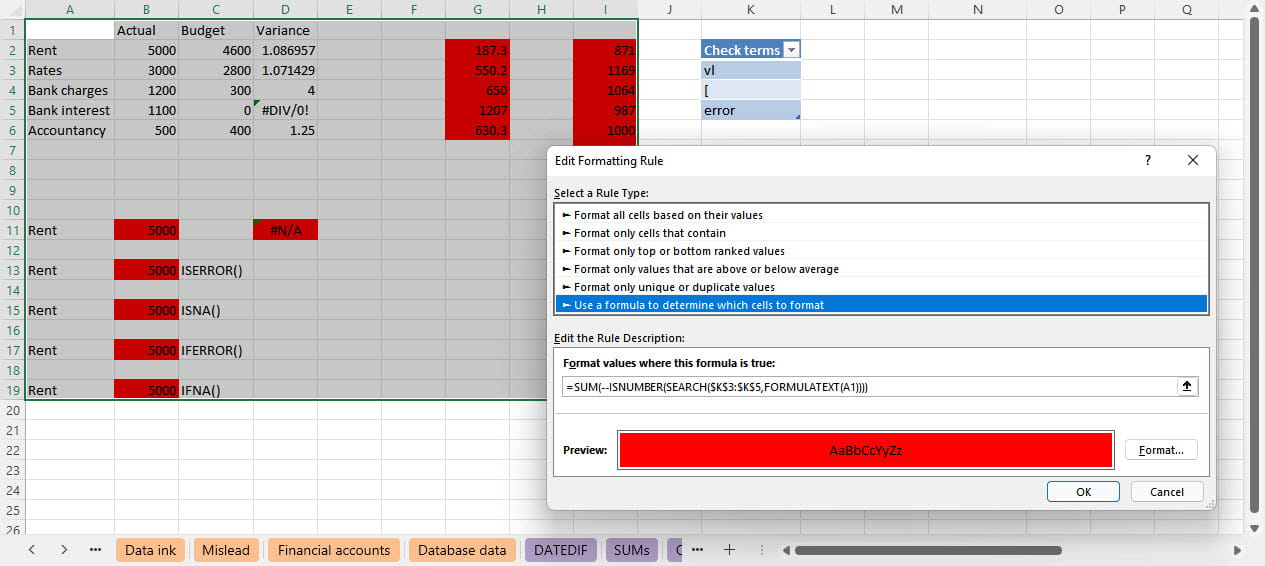Viewport: 1265px width, 566px height.
Task: Open the dialog Help question mark
Action: [x=1147, y=160]
